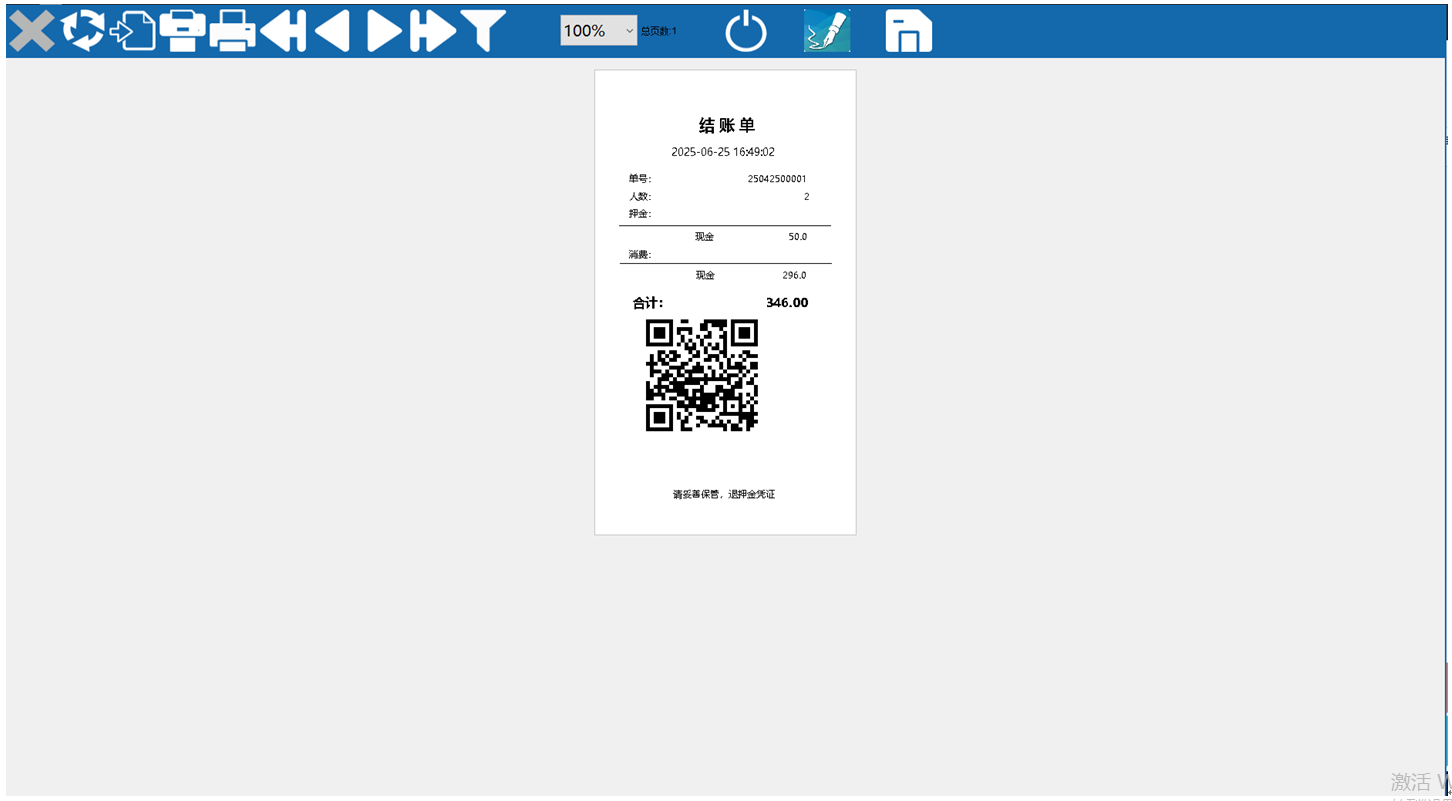Click the 人数 label
Image resolution: width=1452 pixels, height=801 pixels.
pyautogui.click(x=640, y=197)
